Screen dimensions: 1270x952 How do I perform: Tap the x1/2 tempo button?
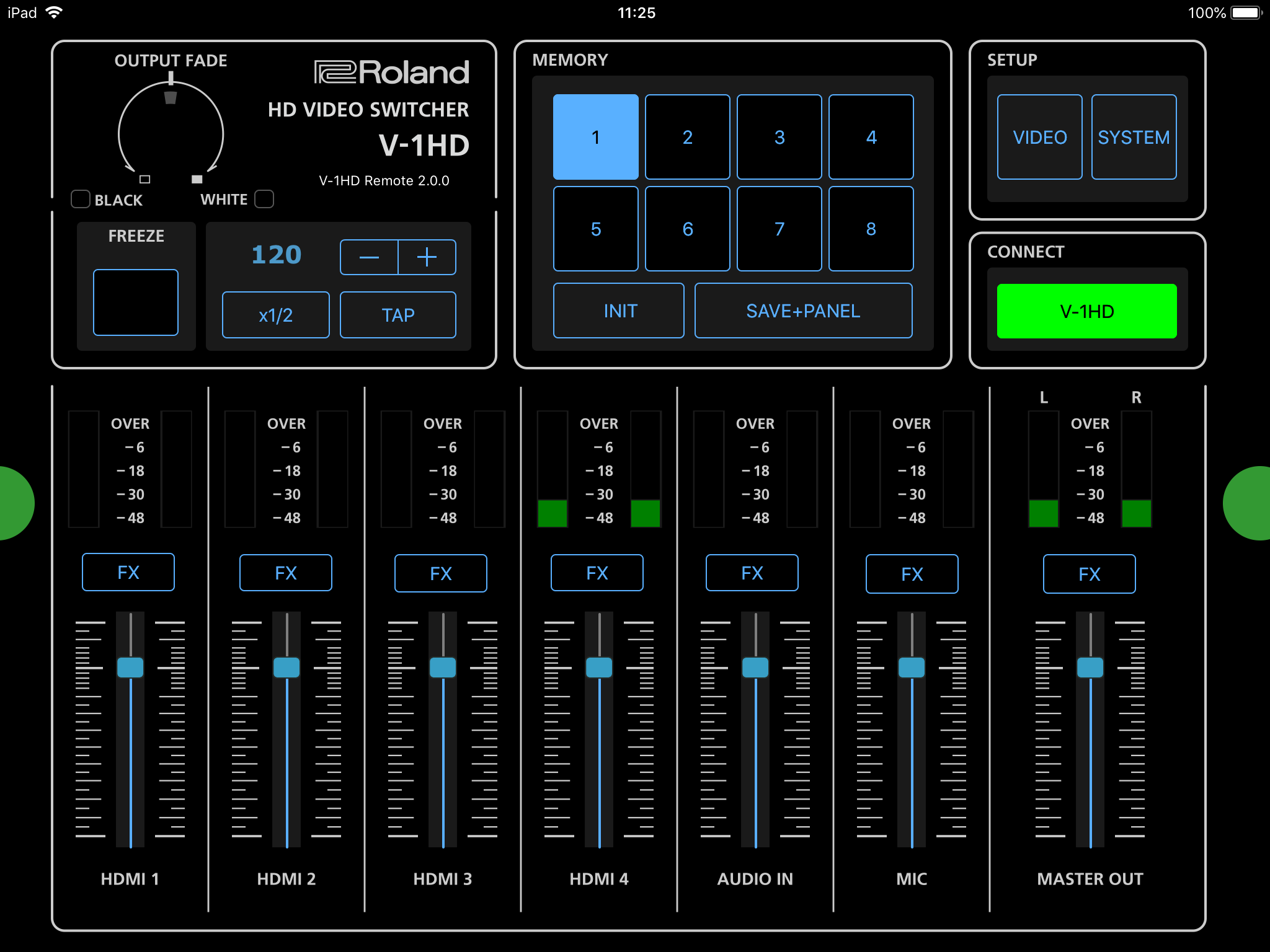275,315
